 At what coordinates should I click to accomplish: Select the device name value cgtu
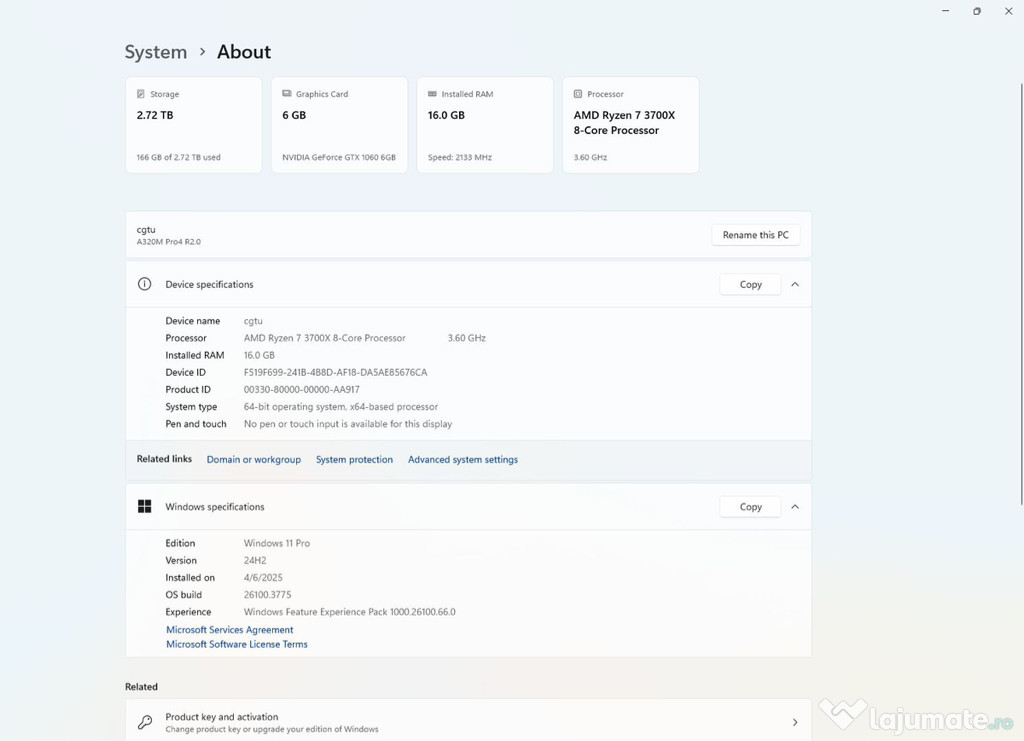(253, 321)
